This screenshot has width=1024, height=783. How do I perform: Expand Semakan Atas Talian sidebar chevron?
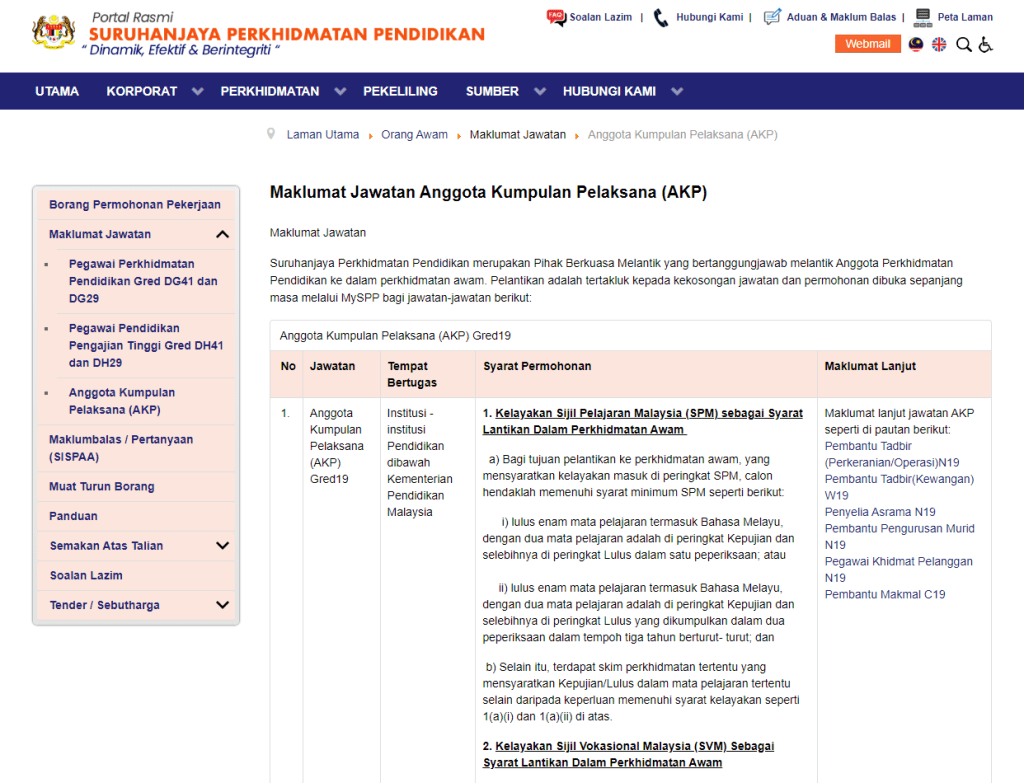[222, 545]
